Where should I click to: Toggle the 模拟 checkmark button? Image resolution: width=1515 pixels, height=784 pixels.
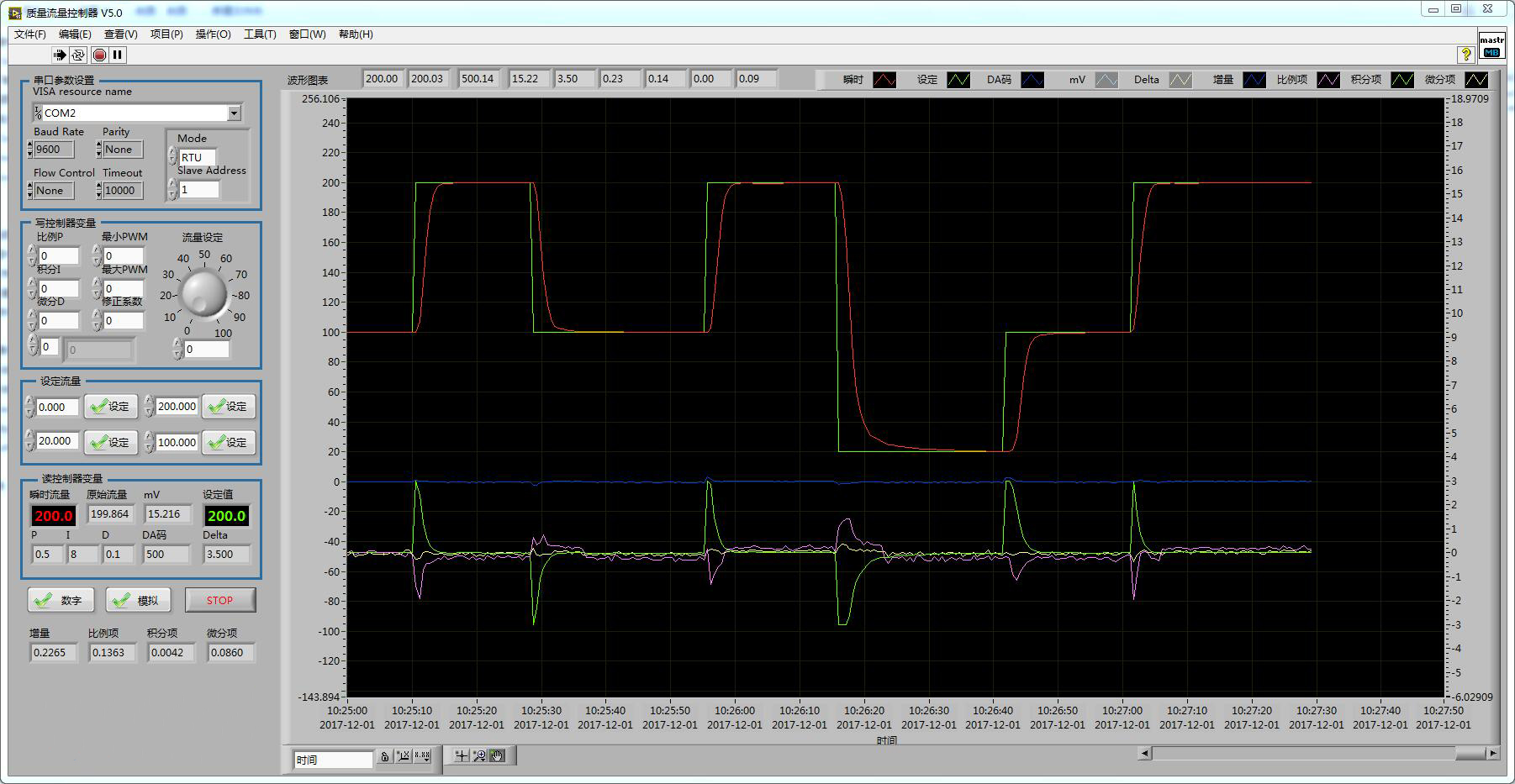(x=138, y=600)
